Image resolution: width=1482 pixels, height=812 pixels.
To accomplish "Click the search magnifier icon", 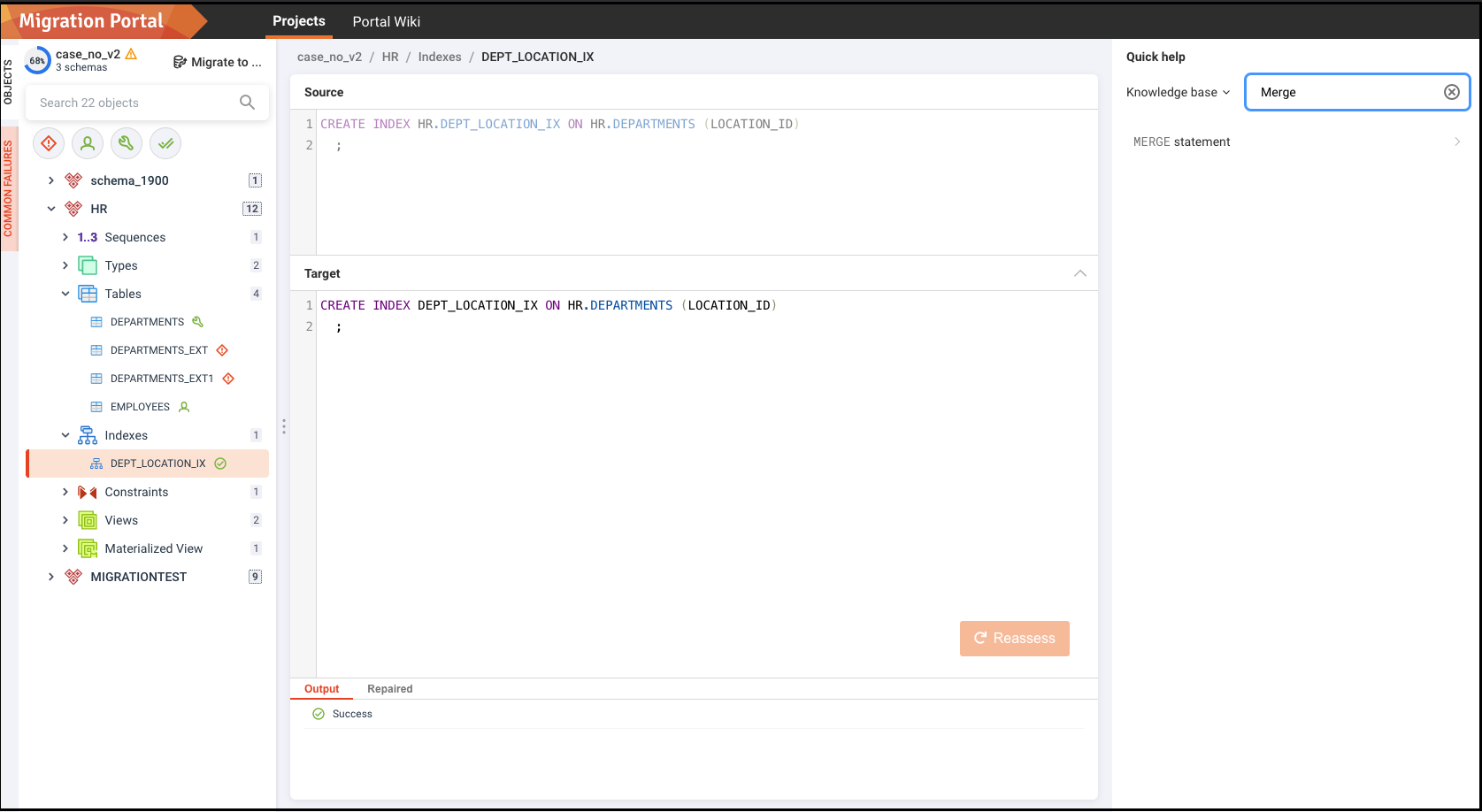I will 248,103.
